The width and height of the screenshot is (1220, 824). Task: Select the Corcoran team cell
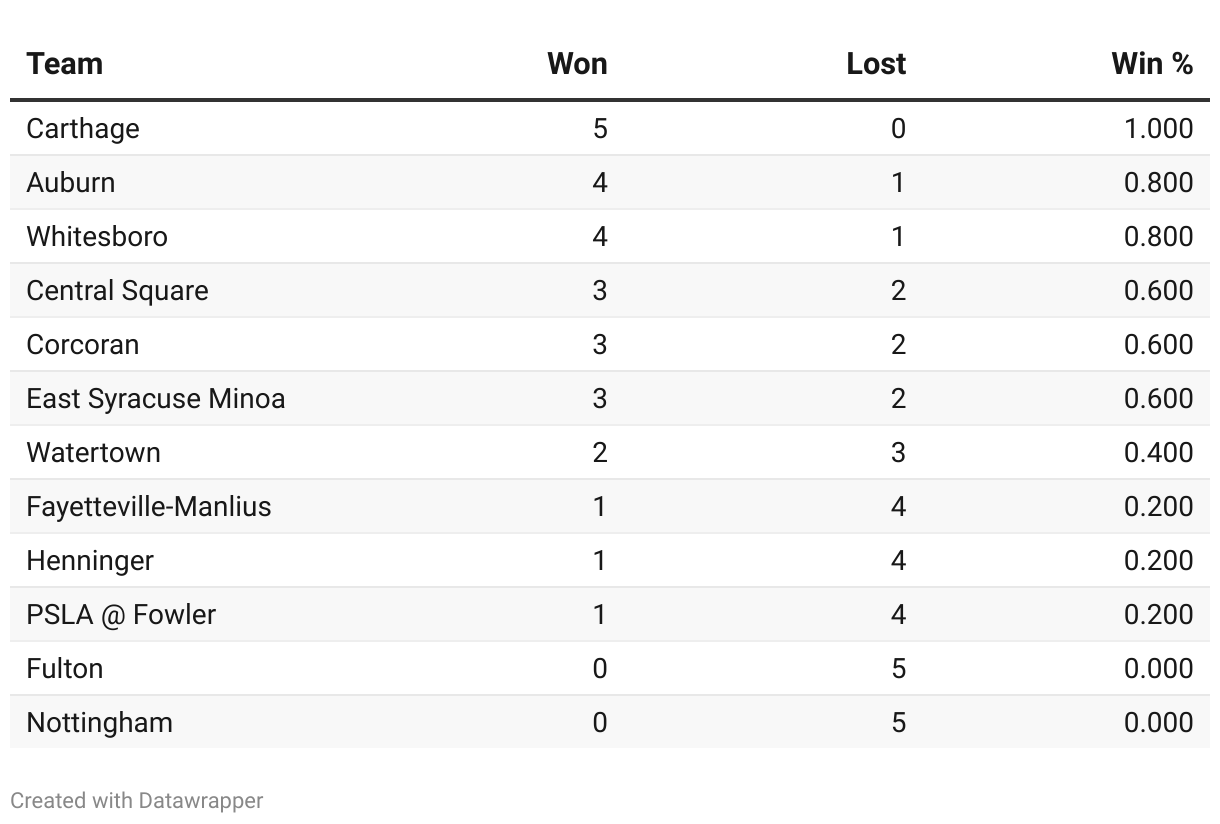[83, 345]
